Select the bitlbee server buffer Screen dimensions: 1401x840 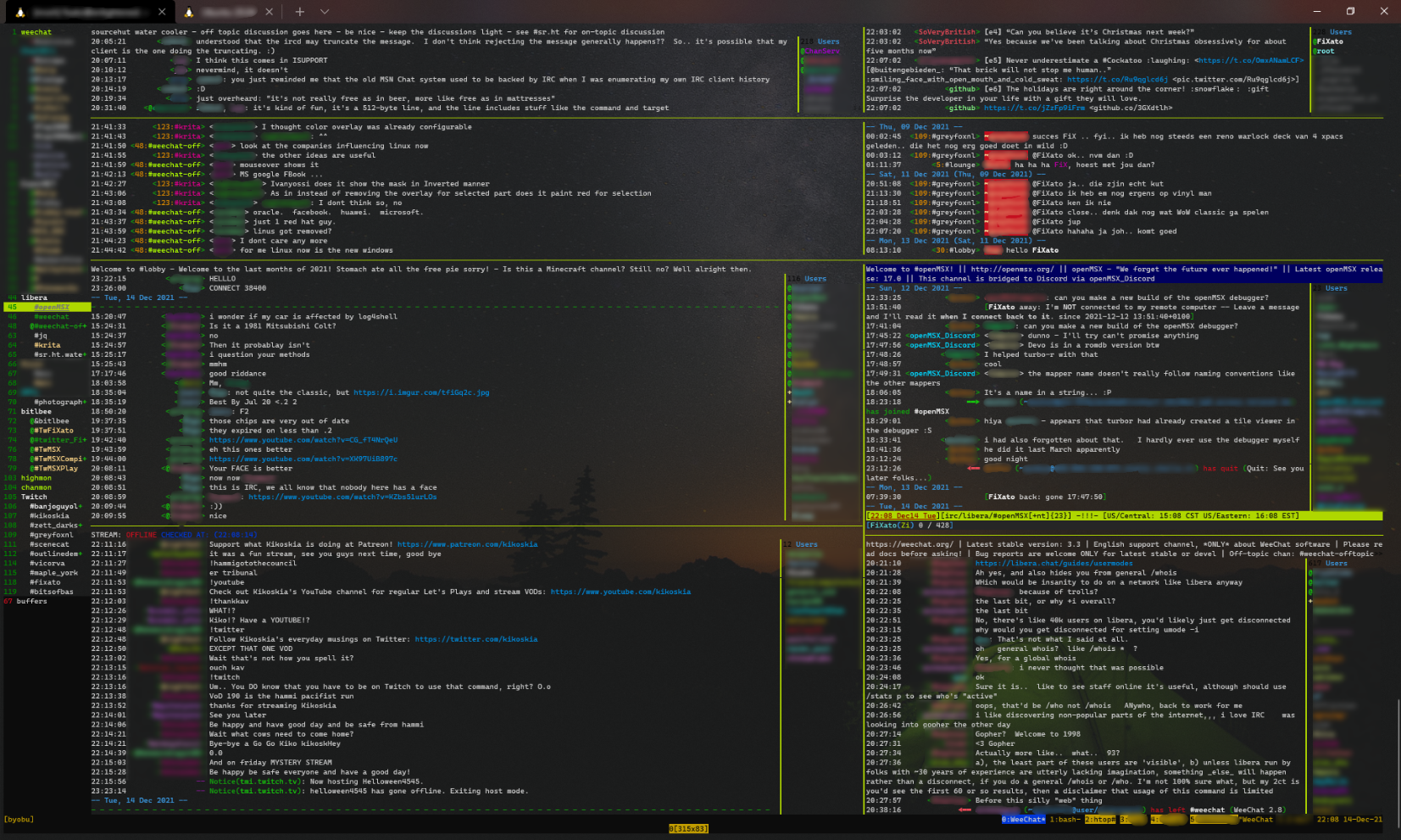point(36,411)
